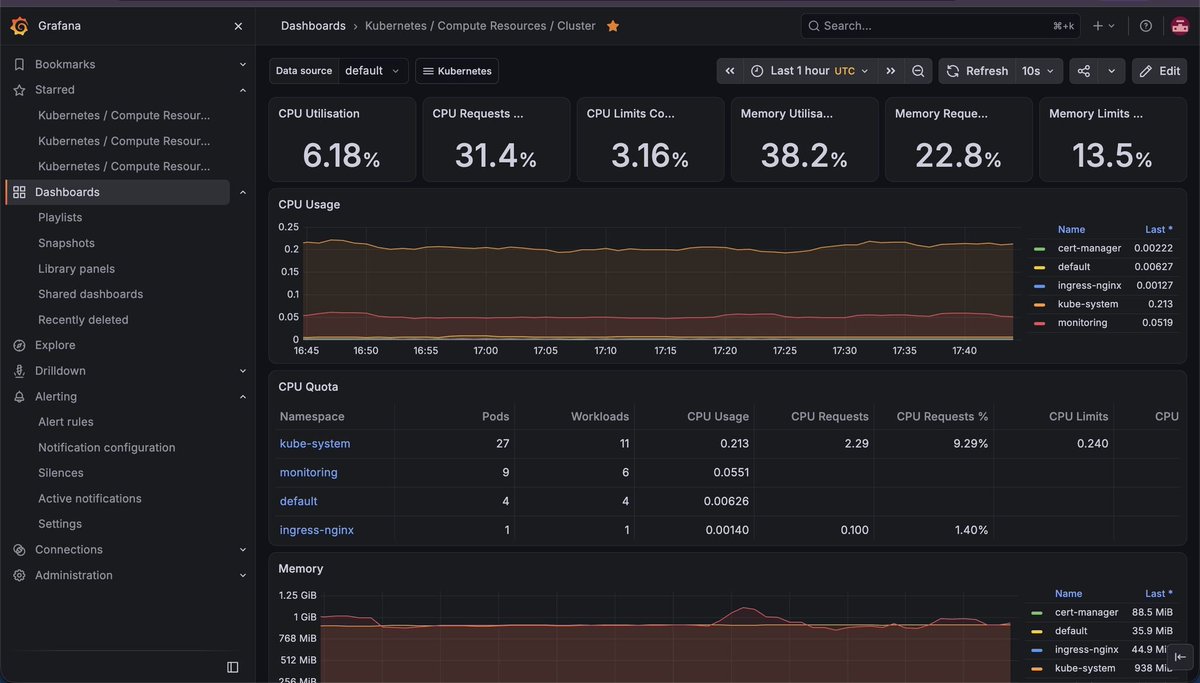Collapse the Bookmarks section chevron

coord(242,64)
